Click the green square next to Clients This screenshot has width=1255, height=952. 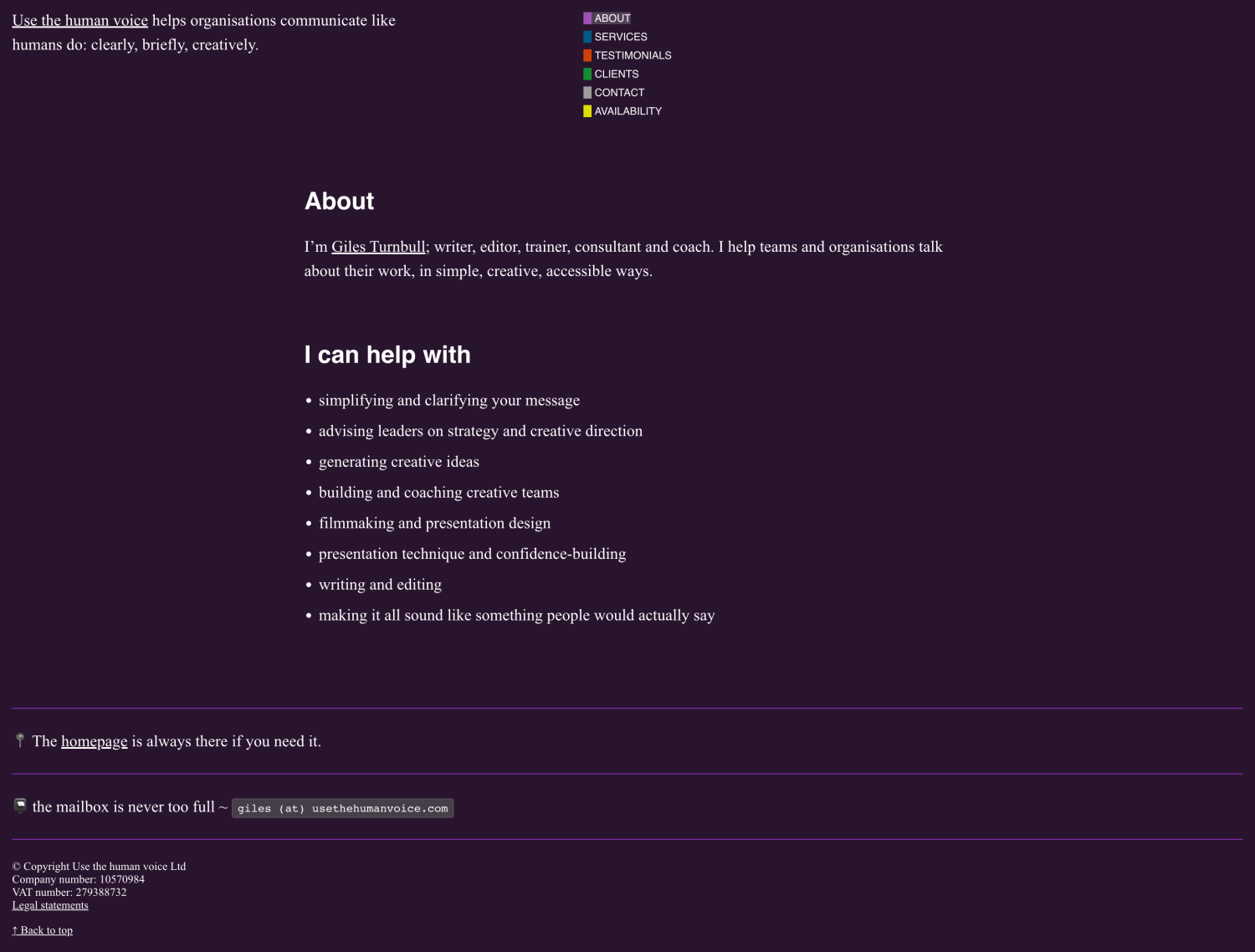587,74
